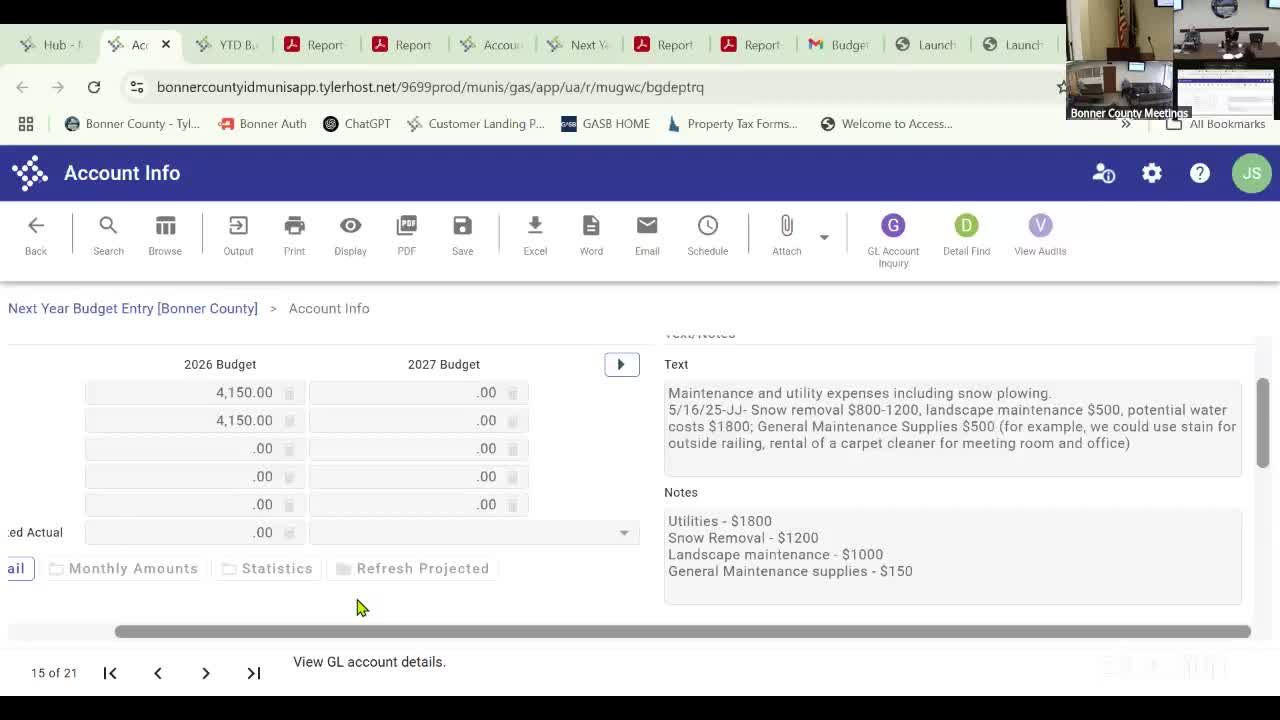
Task: Click the Save disk icon
Action: pos(462,226)
